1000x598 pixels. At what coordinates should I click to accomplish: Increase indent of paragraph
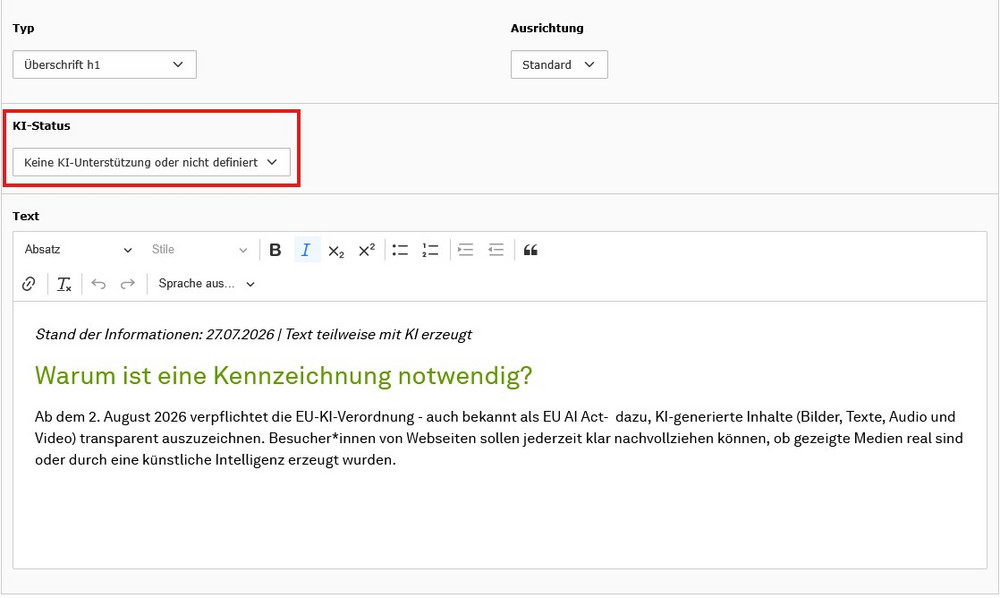[466, 250]
